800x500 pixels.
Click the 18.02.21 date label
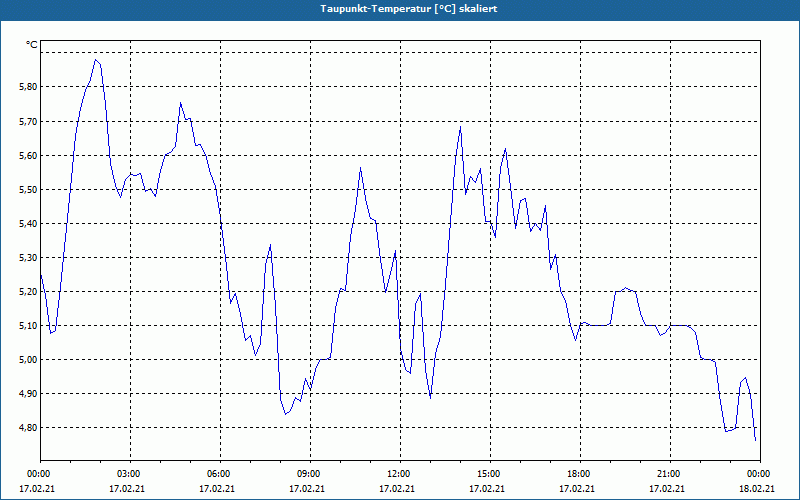pyautogui.click(x=757, y=488)
